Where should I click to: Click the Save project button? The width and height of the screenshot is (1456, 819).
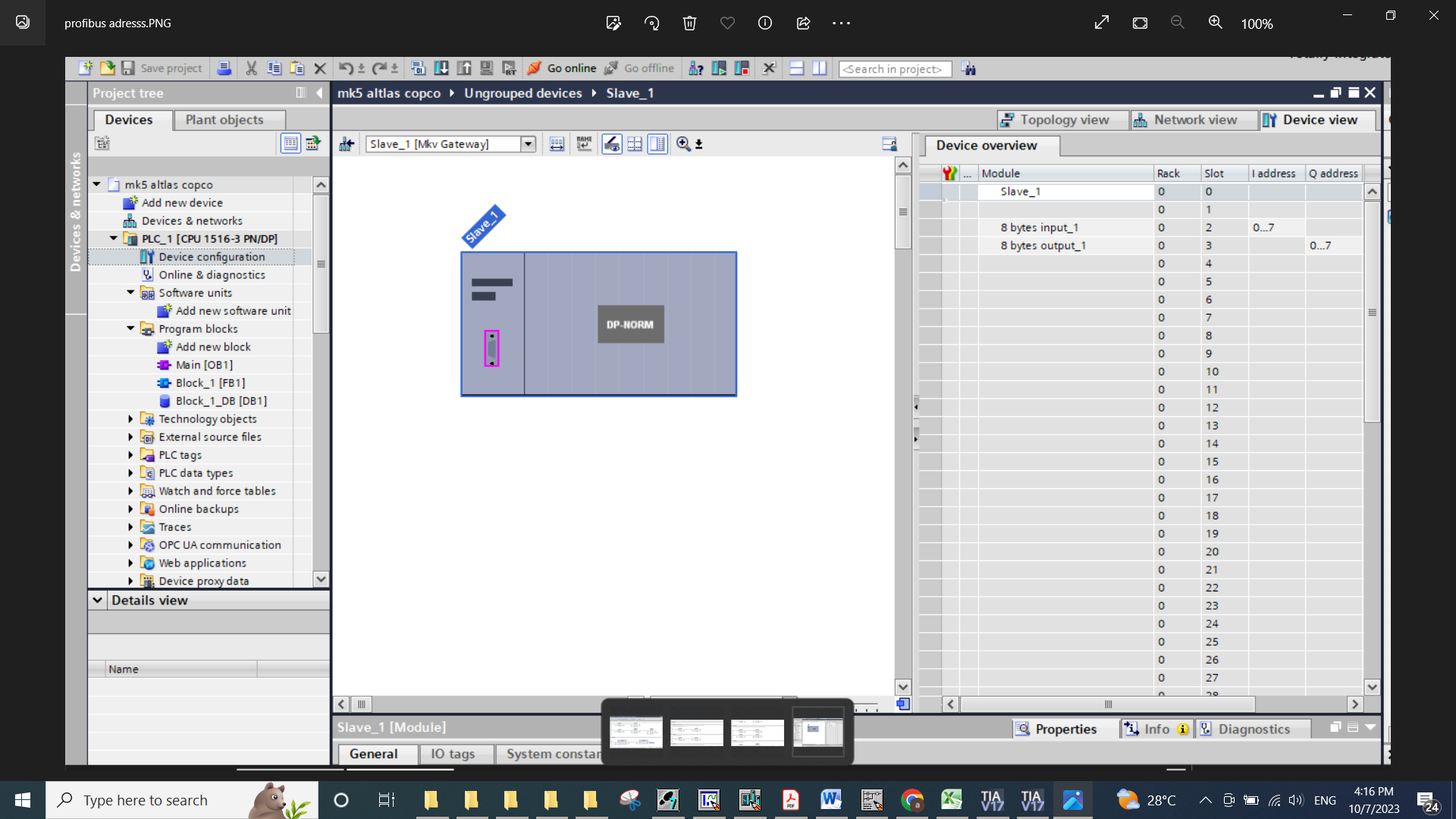point(162,68)
